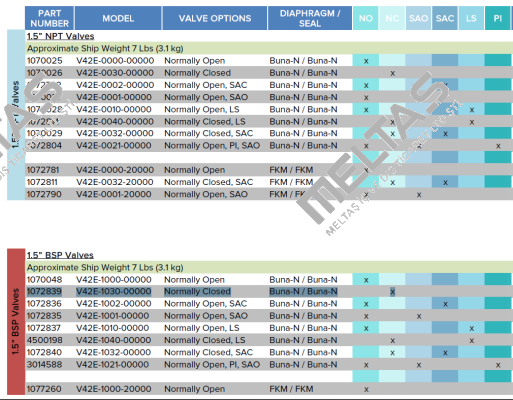This screenshot has width=513, height=400.
Task: Select the VALVE OPTIONS column header
Action: click(x=215, y=18)
